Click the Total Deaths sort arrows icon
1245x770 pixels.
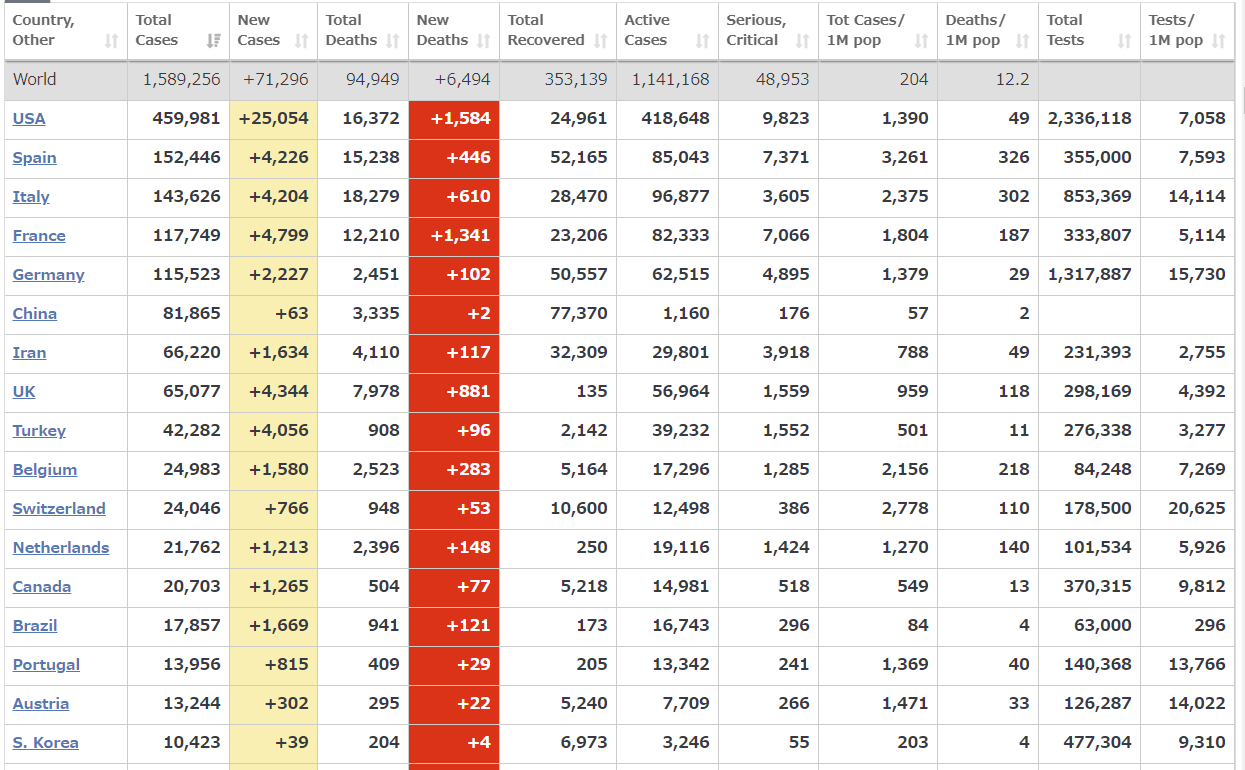pos(393,41)
